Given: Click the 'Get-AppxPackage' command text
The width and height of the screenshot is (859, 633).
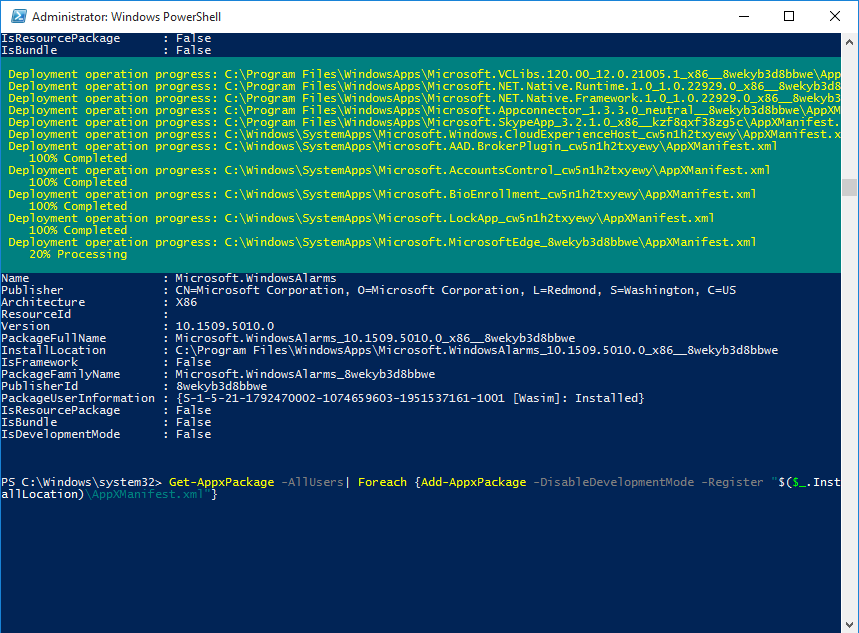Looking at the screenshot, I should 221,483.
